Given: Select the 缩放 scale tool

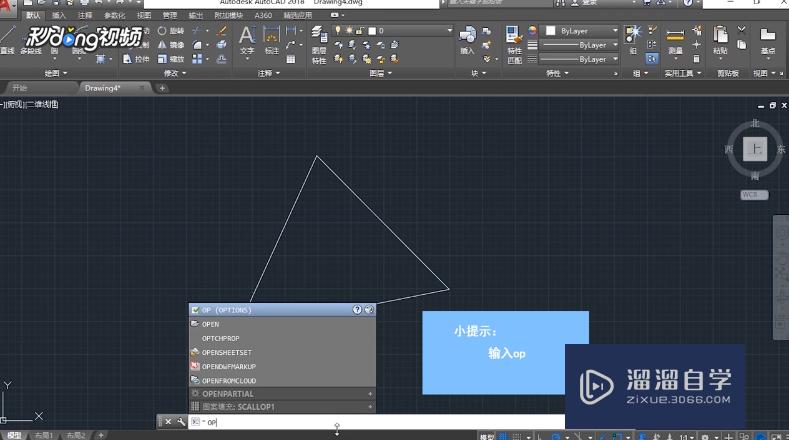Looking at the screenshot, I should coord(171,59).
